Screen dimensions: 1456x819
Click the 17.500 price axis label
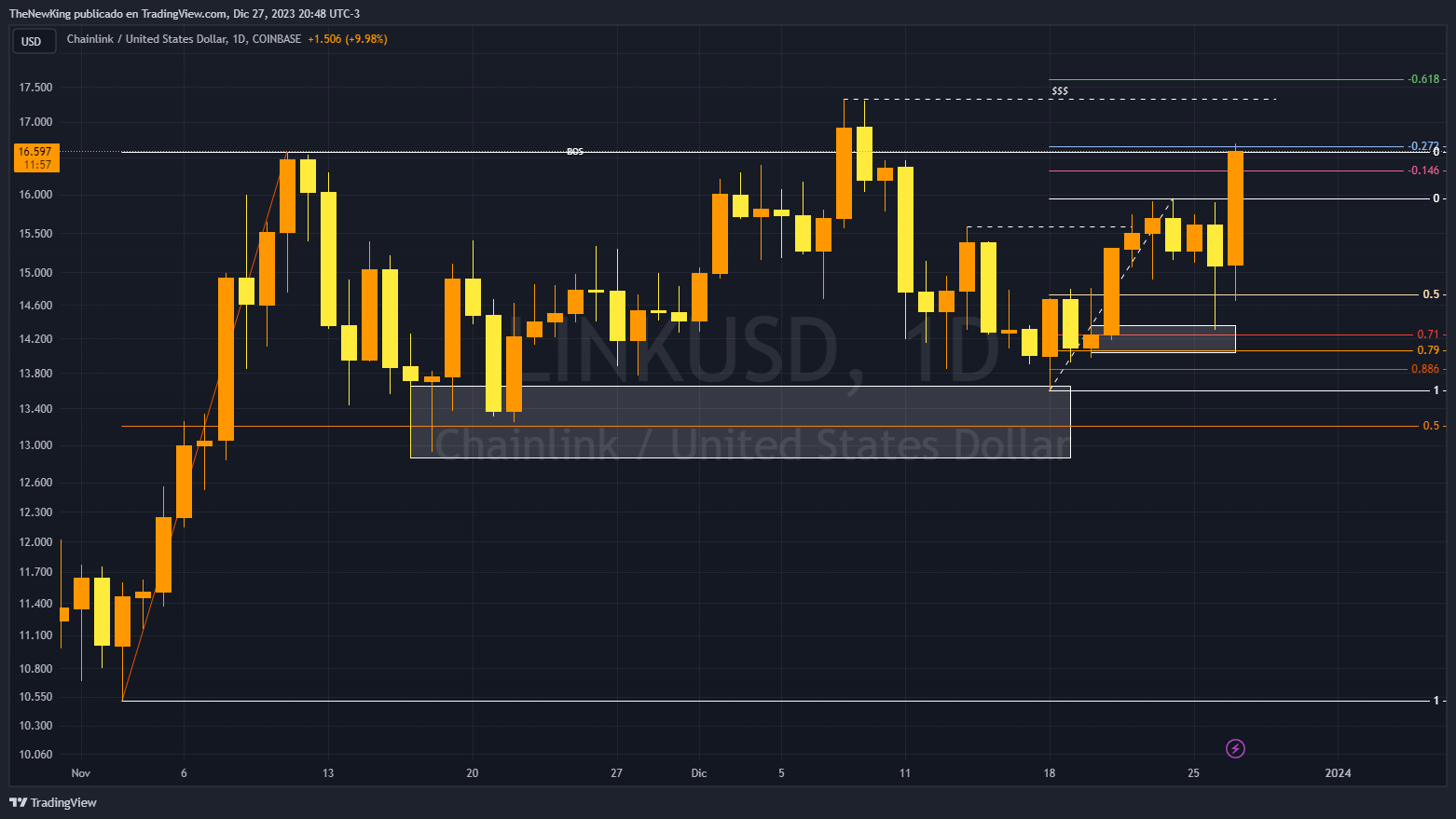[35, 88]
